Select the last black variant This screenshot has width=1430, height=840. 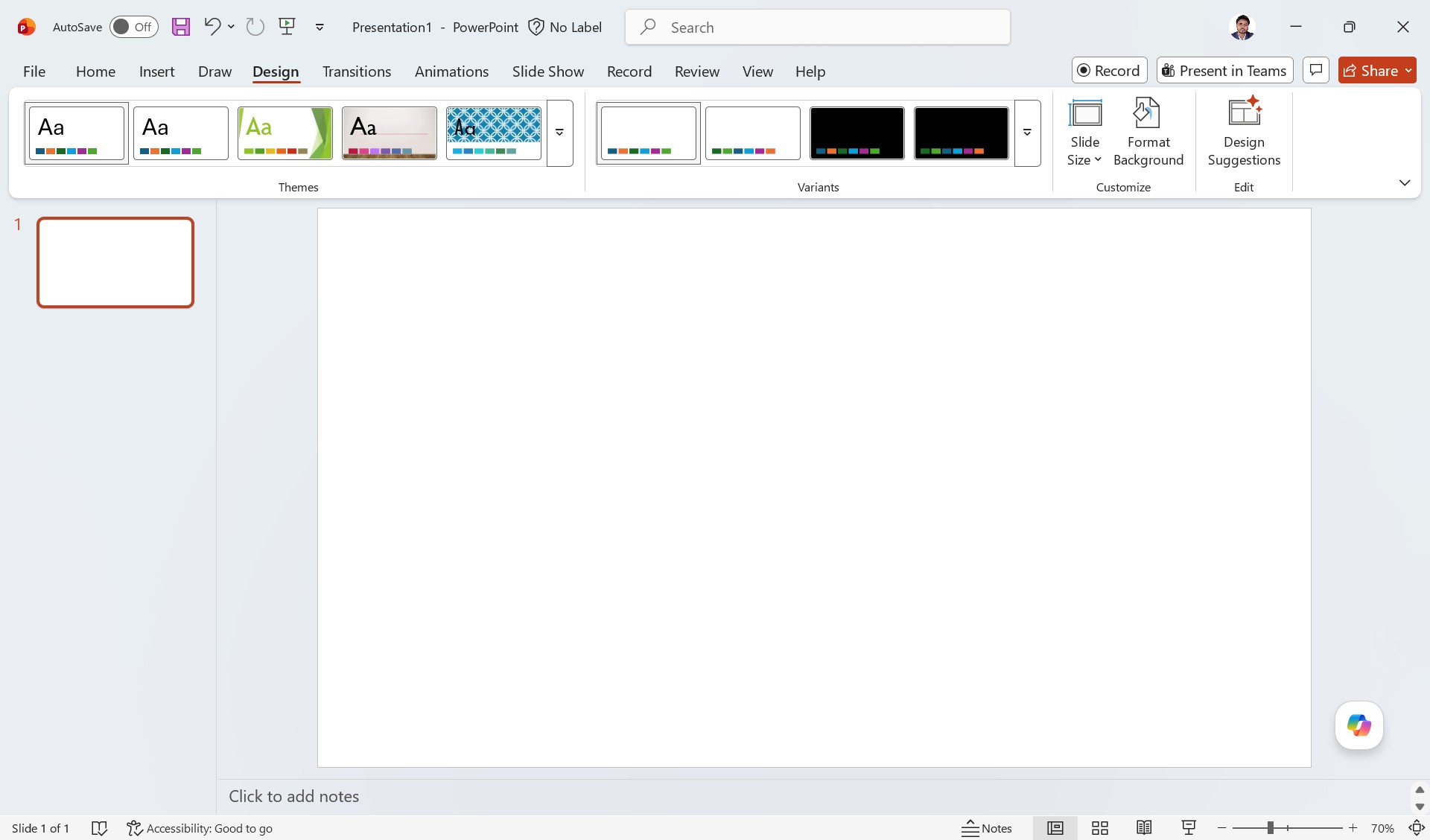point(962,133)
